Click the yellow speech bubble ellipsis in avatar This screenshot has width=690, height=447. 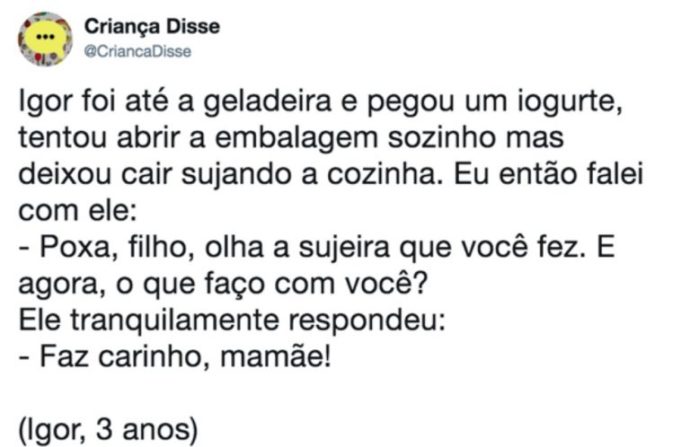pos(45,38)
